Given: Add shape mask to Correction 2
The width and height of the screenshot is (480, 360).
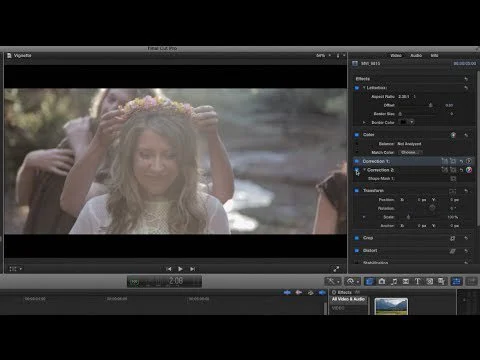Looking at the screenshot, I should [x=453, y=170].
